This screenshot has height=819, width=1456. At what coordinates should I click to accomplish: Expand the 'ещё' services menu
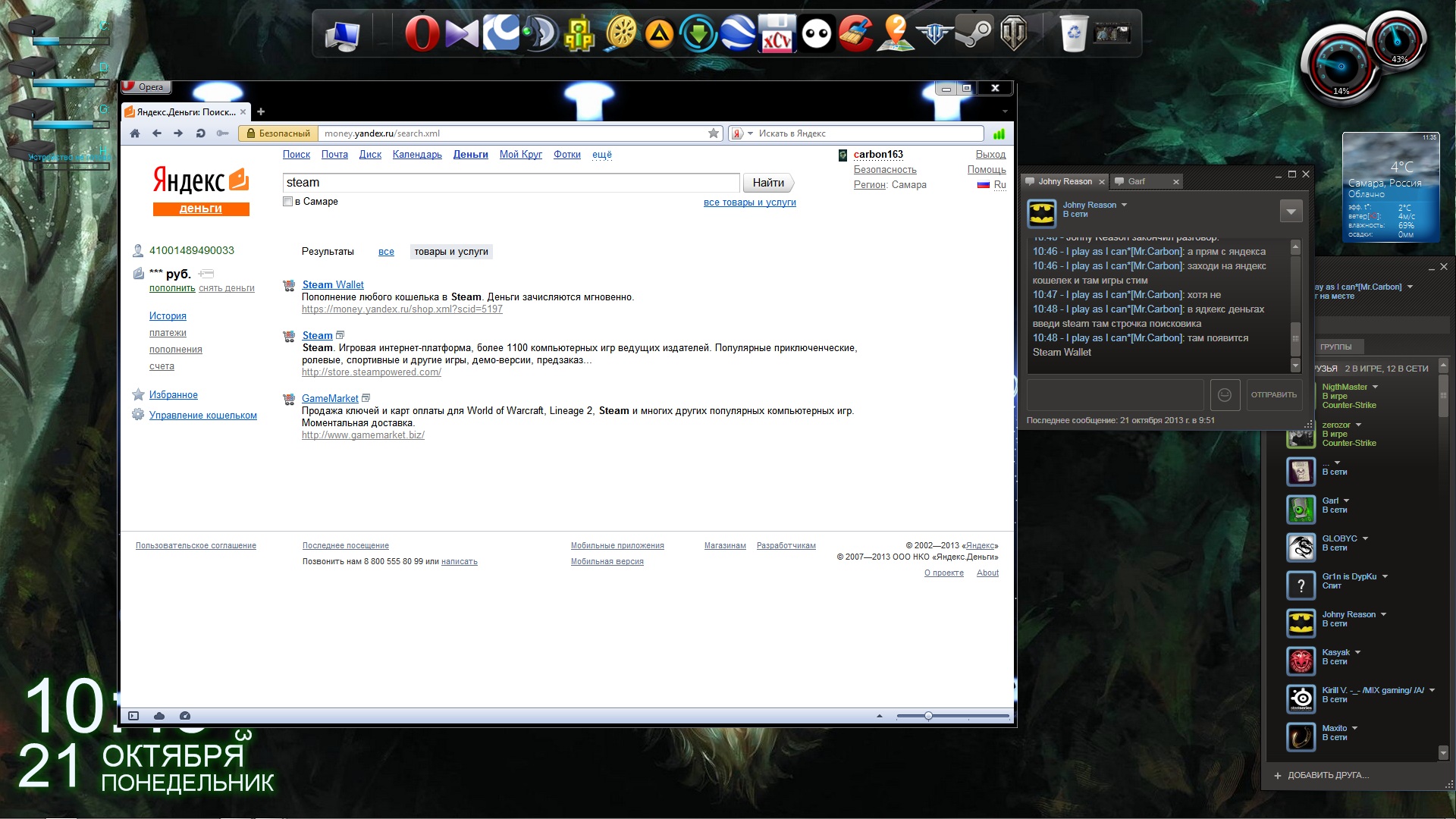[x=601, y=154]
